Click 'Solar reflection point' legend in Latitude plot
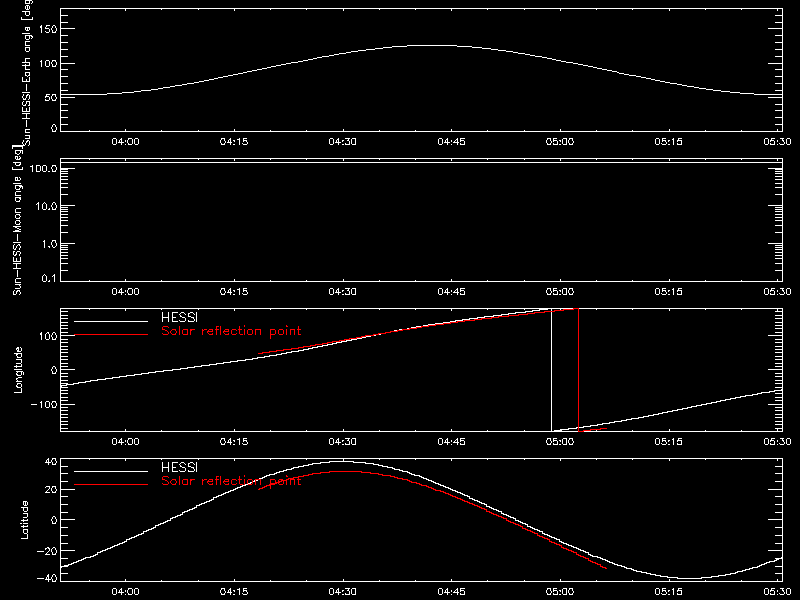The width and height of the screenshot is (800, 600). click(x=231, y=481)
